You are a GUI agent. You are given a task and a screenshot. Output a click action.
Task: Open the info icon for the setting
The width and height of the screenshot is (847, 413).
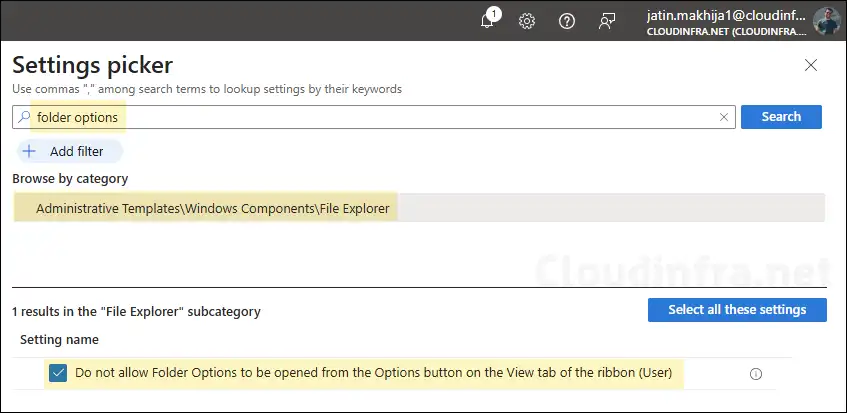(756, 374)
